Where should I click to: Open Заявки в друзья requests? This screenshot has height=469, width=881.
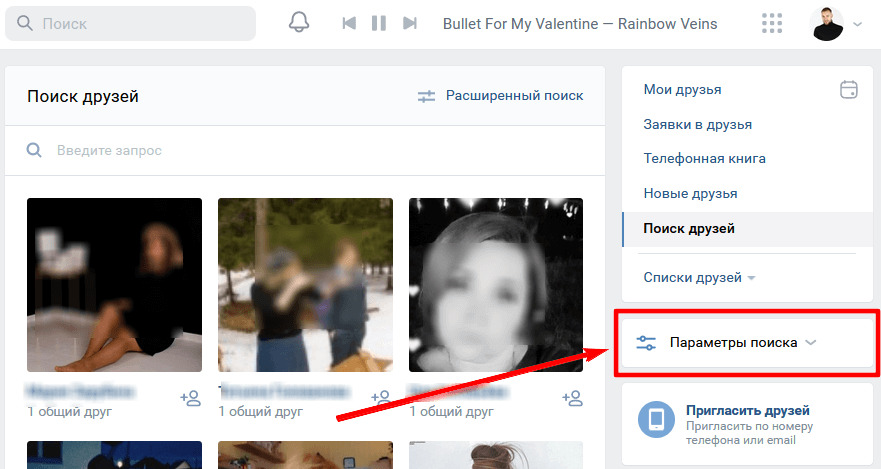pos(698,124)
